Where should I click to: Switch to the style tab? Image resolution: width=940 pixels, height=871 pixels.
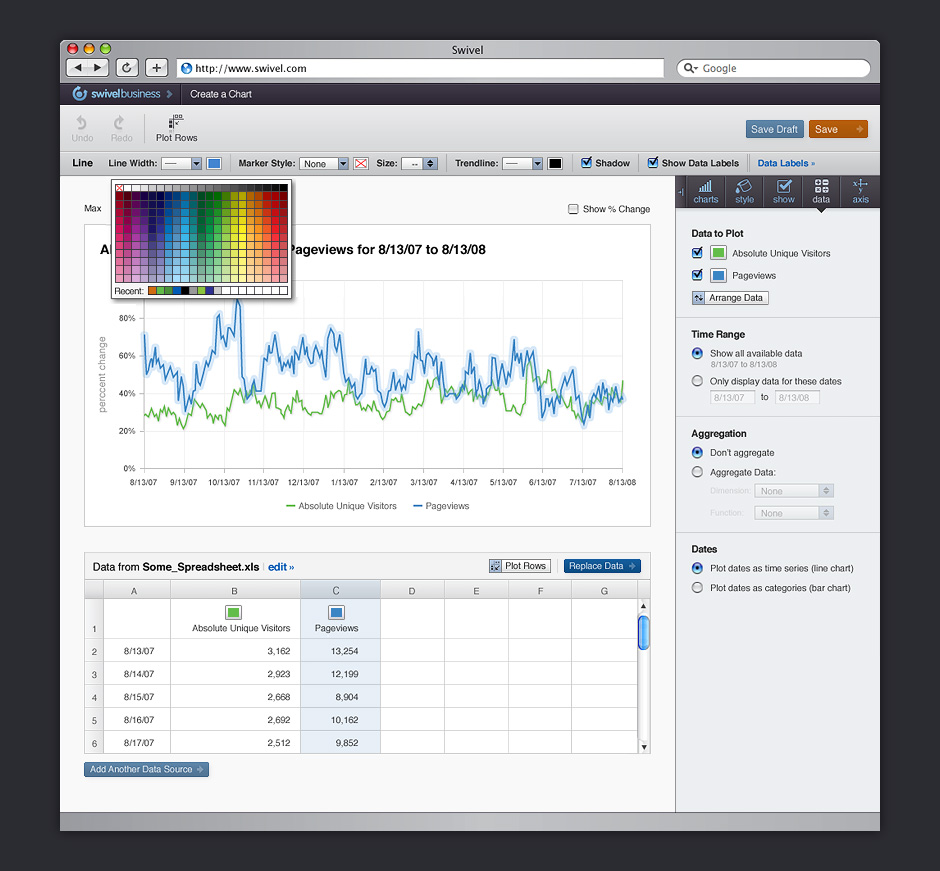[x=744, y=191]
